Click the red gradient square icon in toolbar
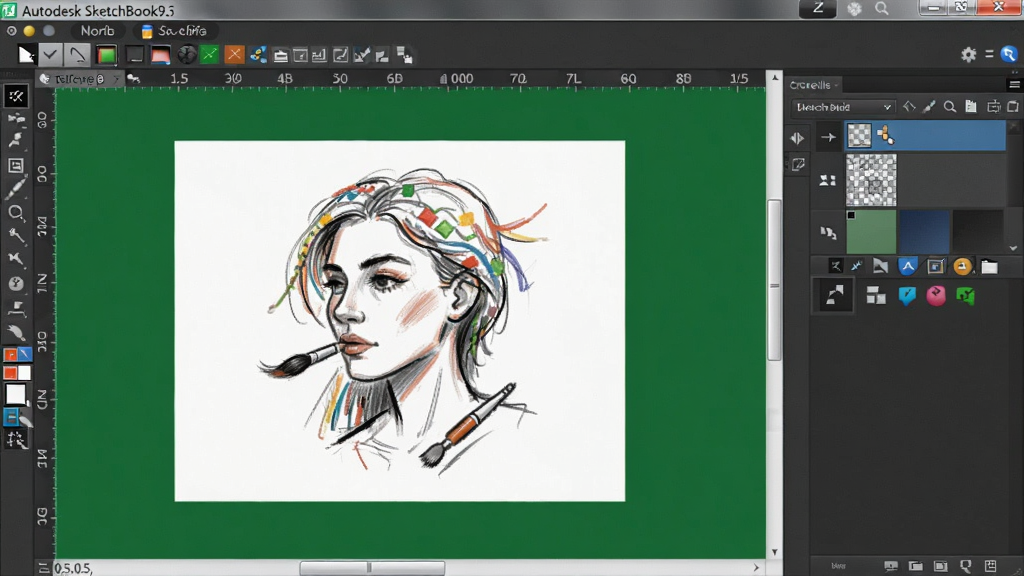Viewport: 1024px width, 576px height. (161, 55)
